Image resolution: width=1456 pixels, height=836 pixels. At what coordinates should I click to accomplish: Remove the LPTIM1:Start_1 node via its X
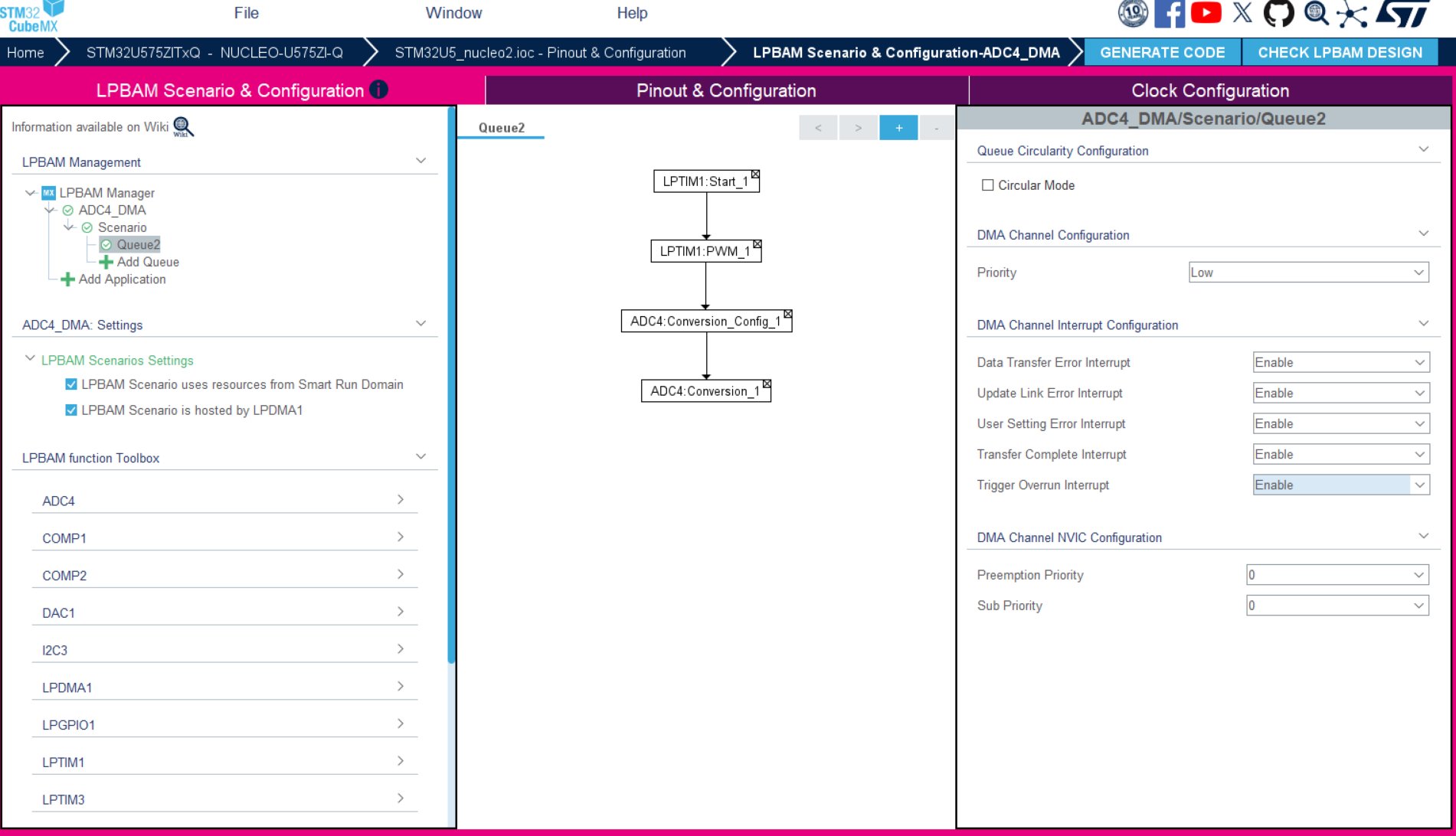755,175
